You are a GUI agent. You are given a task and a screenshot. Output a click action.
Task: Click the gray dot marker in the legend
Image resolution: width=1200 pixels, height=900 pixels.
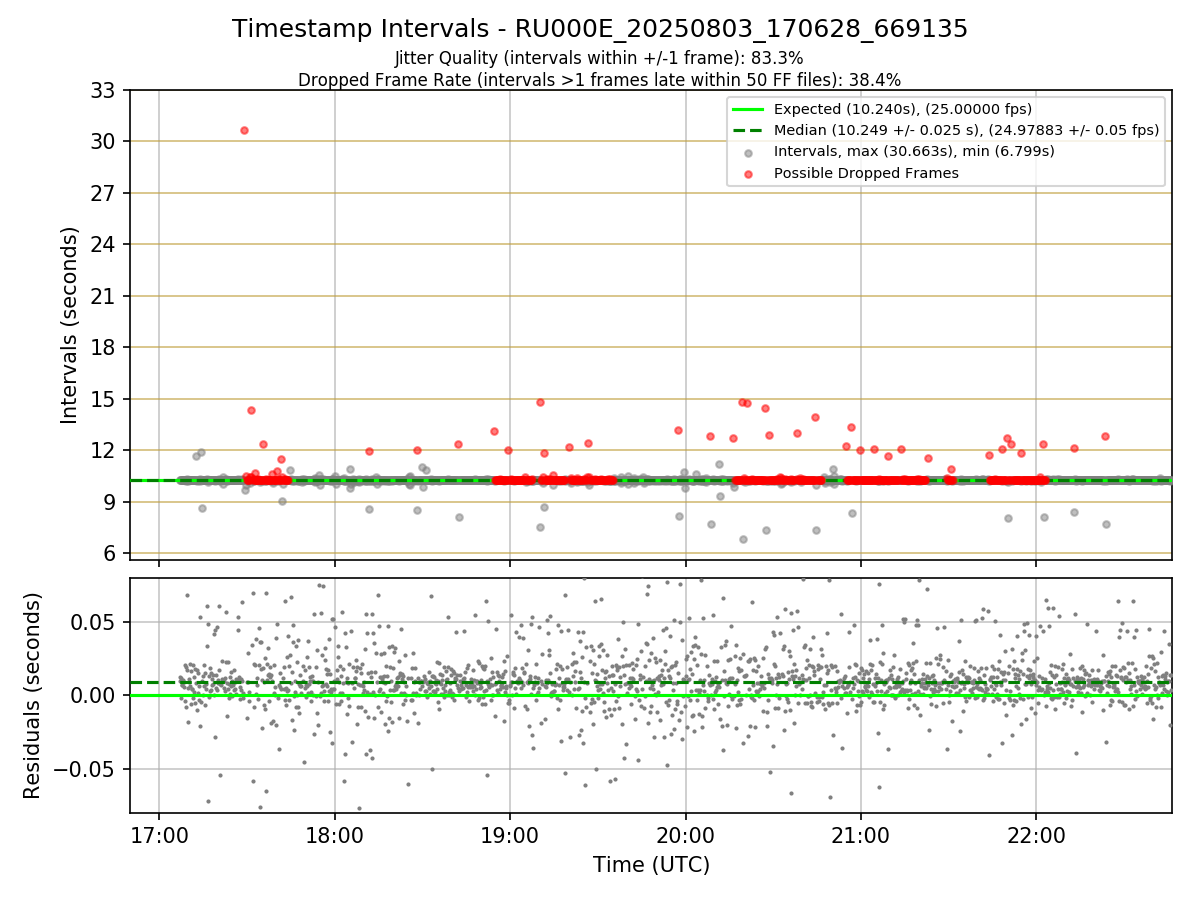coord(748,152)
